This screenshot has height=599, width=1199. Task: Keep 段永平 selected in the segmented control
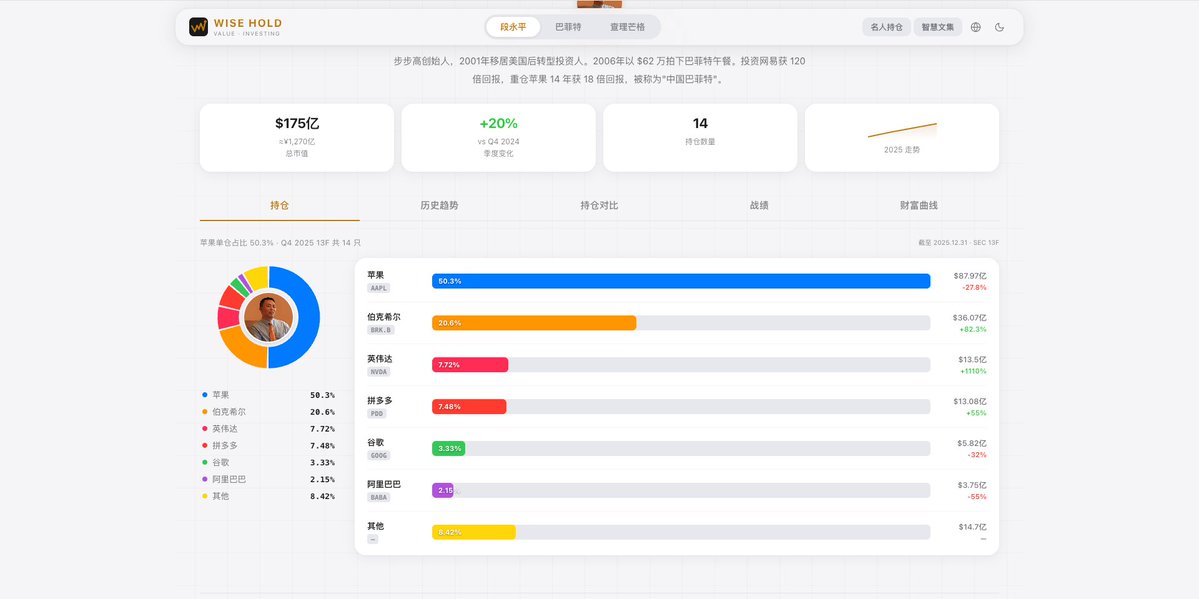[513, 27]
